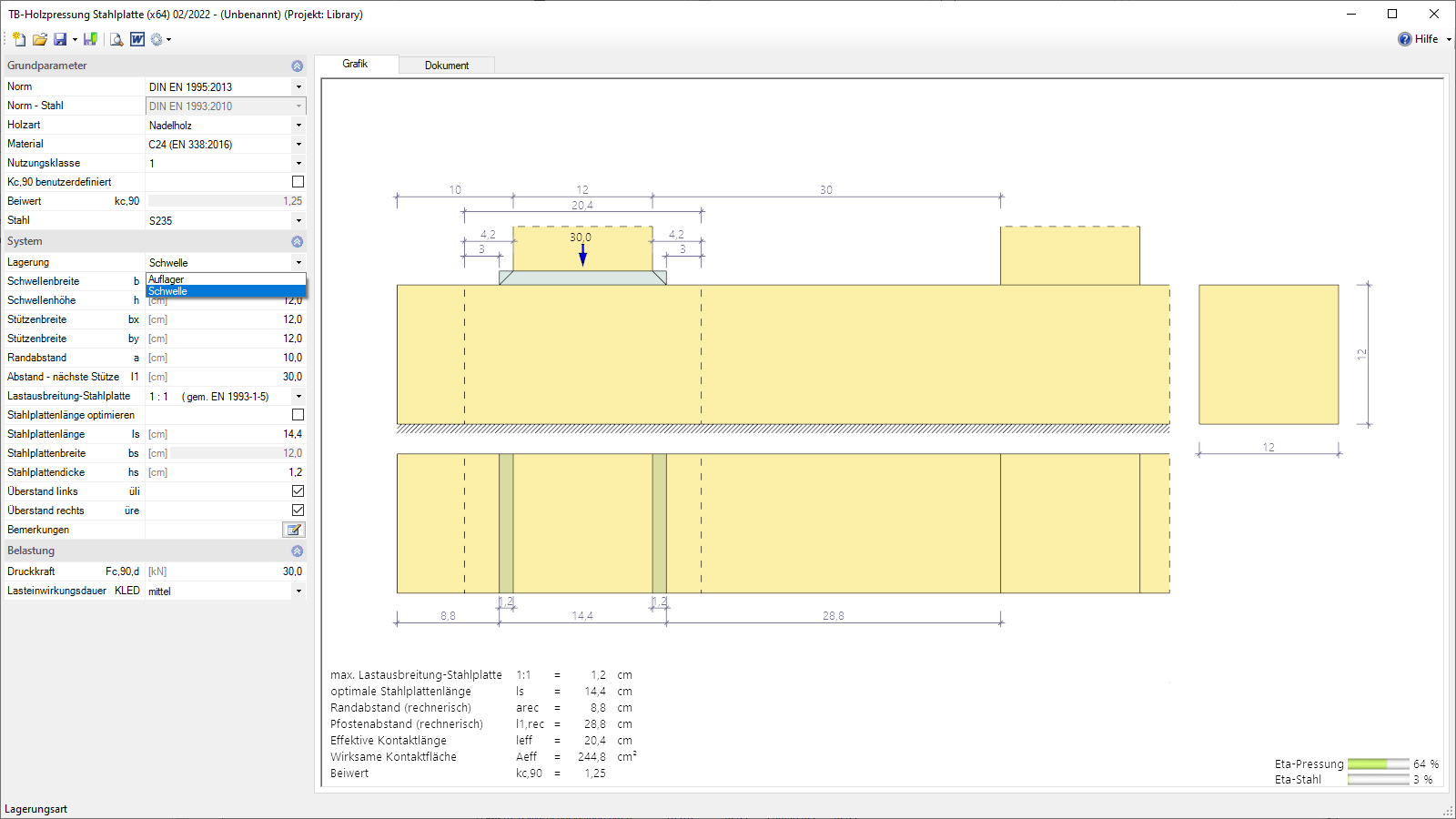
Task: Click the blue load arrow in the drawing
Action: [582, 255]
